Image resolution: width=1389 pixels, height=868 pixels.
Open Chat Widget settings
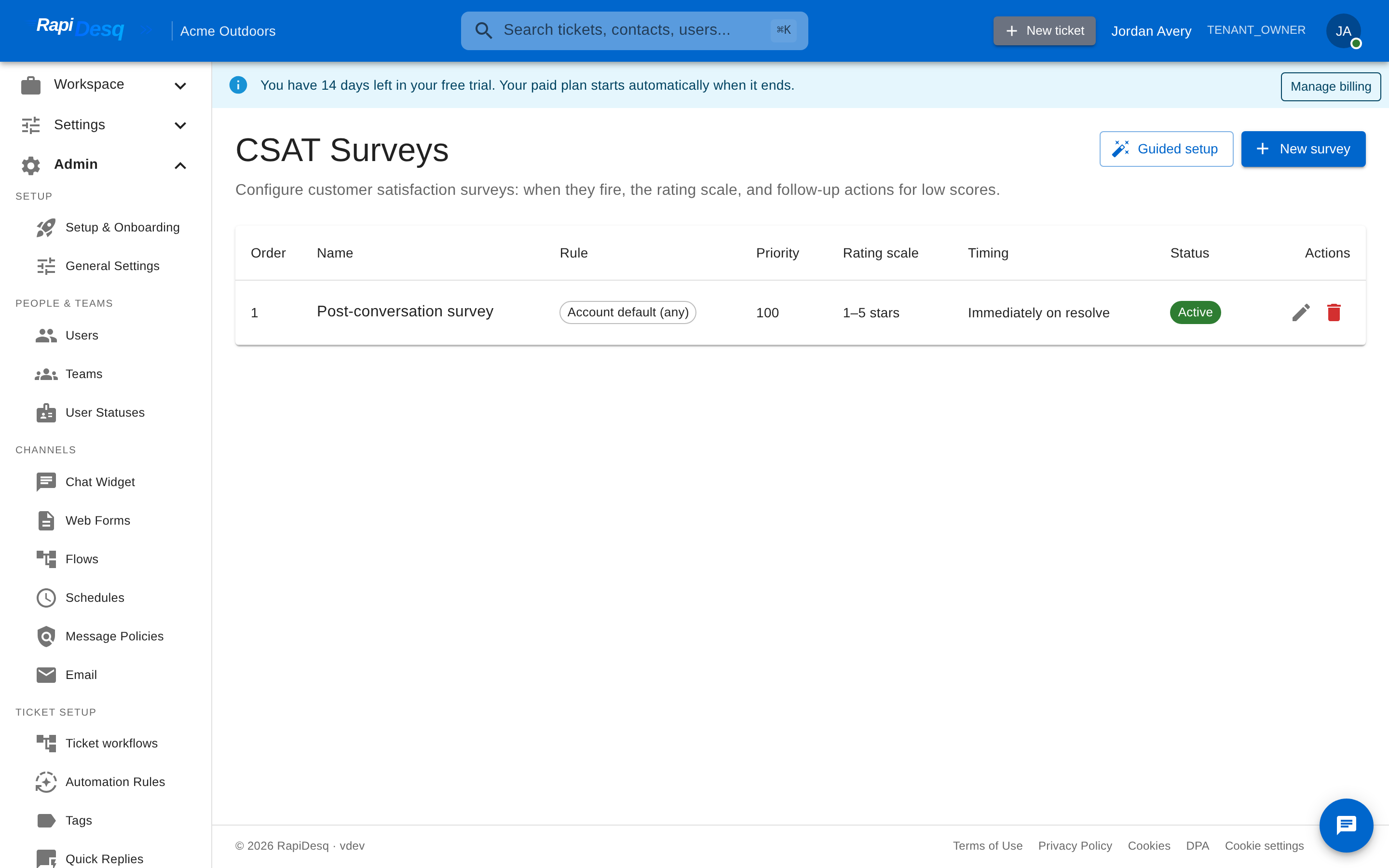click(x=107, y=482)
